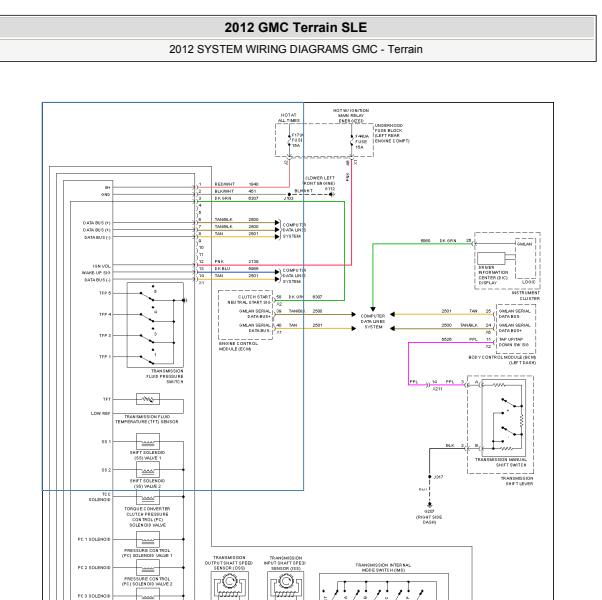Click the 'DK BLU' wire label at pin 13
Viewport: 602px width, 600px height.
point(222,269)
